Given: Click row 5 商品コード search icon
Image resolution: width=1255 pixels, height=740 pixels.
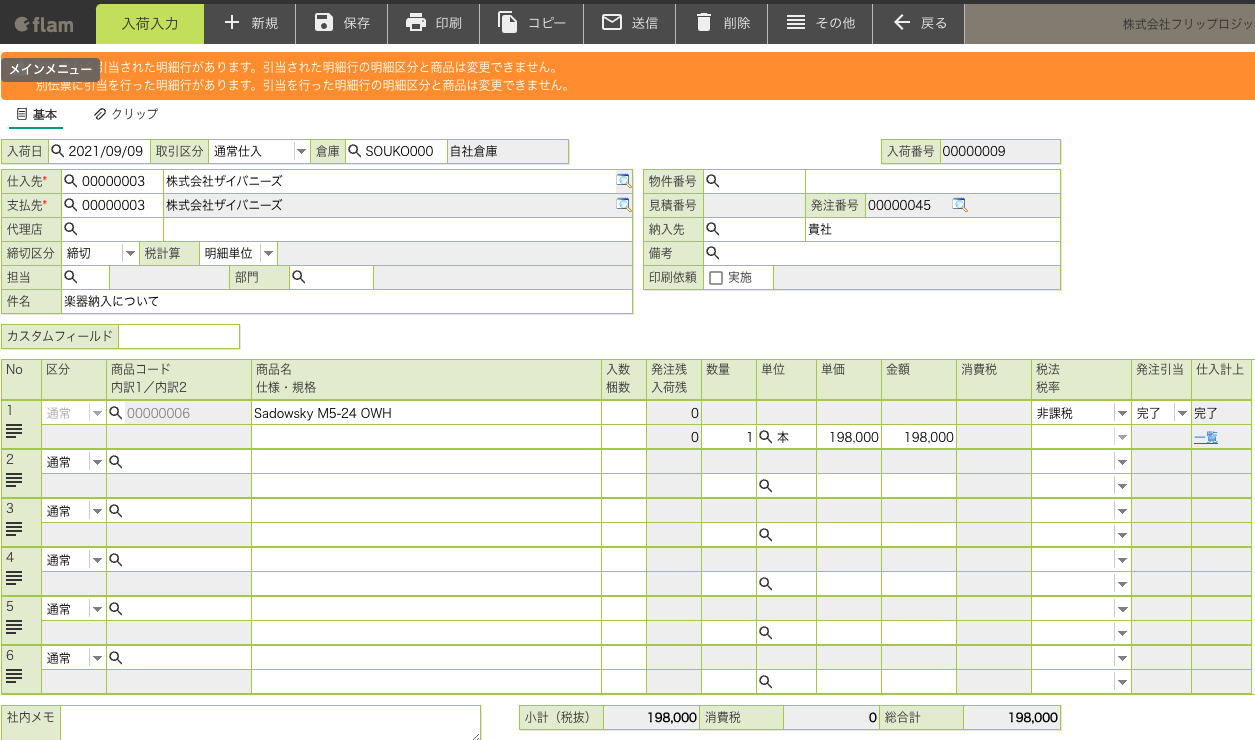Looking at the screenshot, I should (x=116, y=609).
